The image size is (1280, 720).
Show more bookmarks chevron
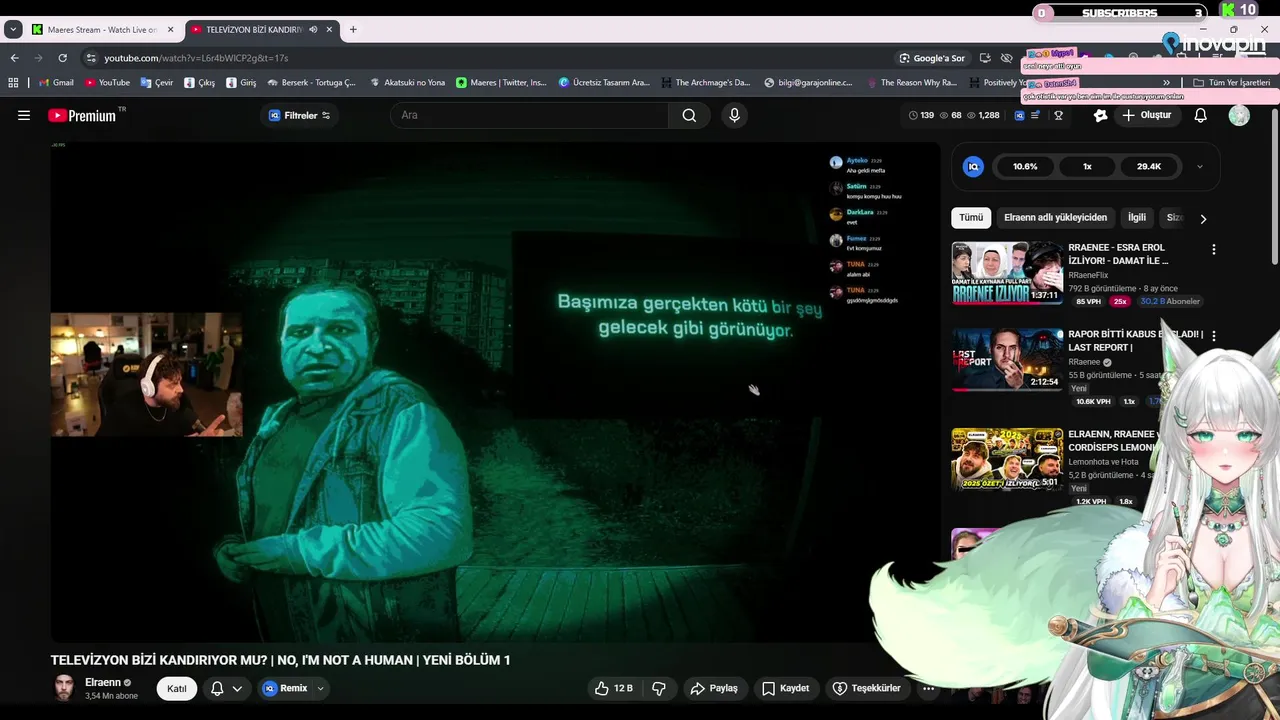click(1166, 83)
